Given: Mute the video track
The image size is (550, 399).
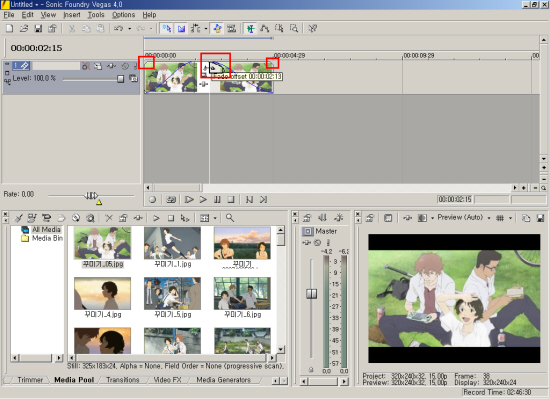Looking at the screenshot, I should [x=125, y=66].
